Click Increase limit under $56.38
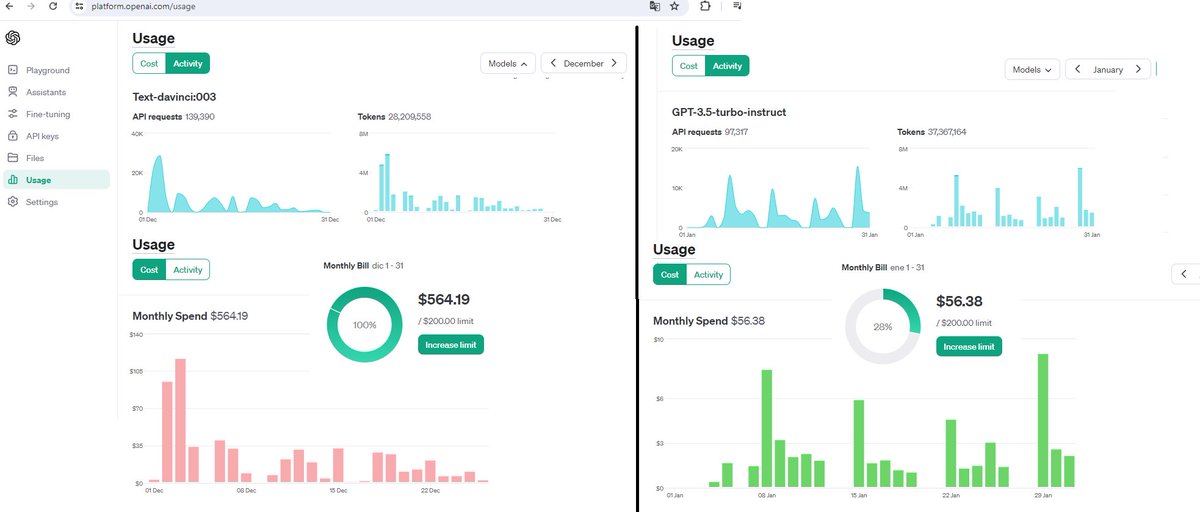 point(969,346)
